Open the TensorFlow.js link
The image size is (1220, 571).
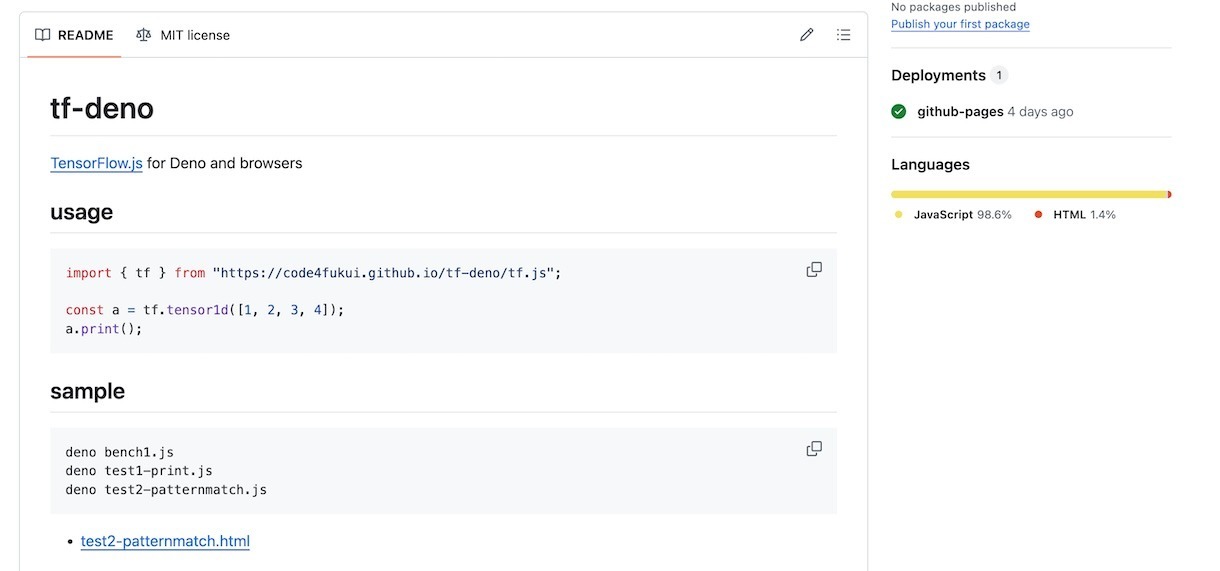click(96, 163)
